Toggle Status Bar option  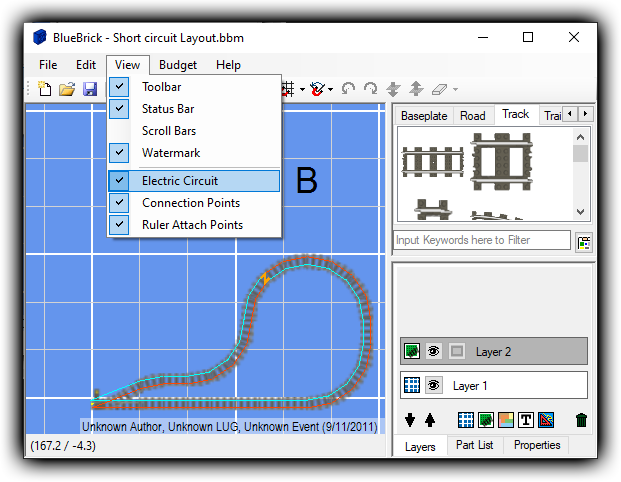point(194,109)
